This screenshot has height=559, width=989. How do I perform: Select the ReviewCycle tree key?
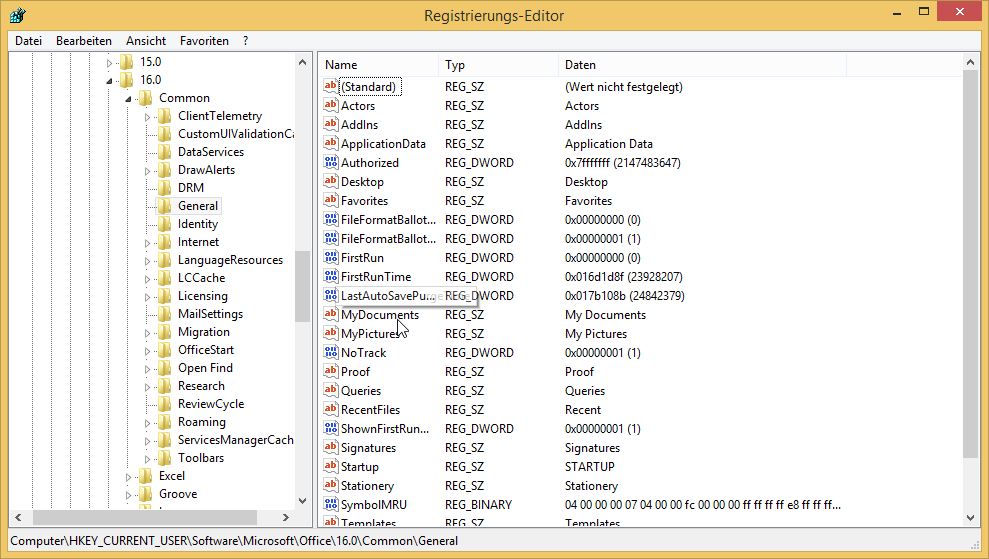[x=211, y=404]
